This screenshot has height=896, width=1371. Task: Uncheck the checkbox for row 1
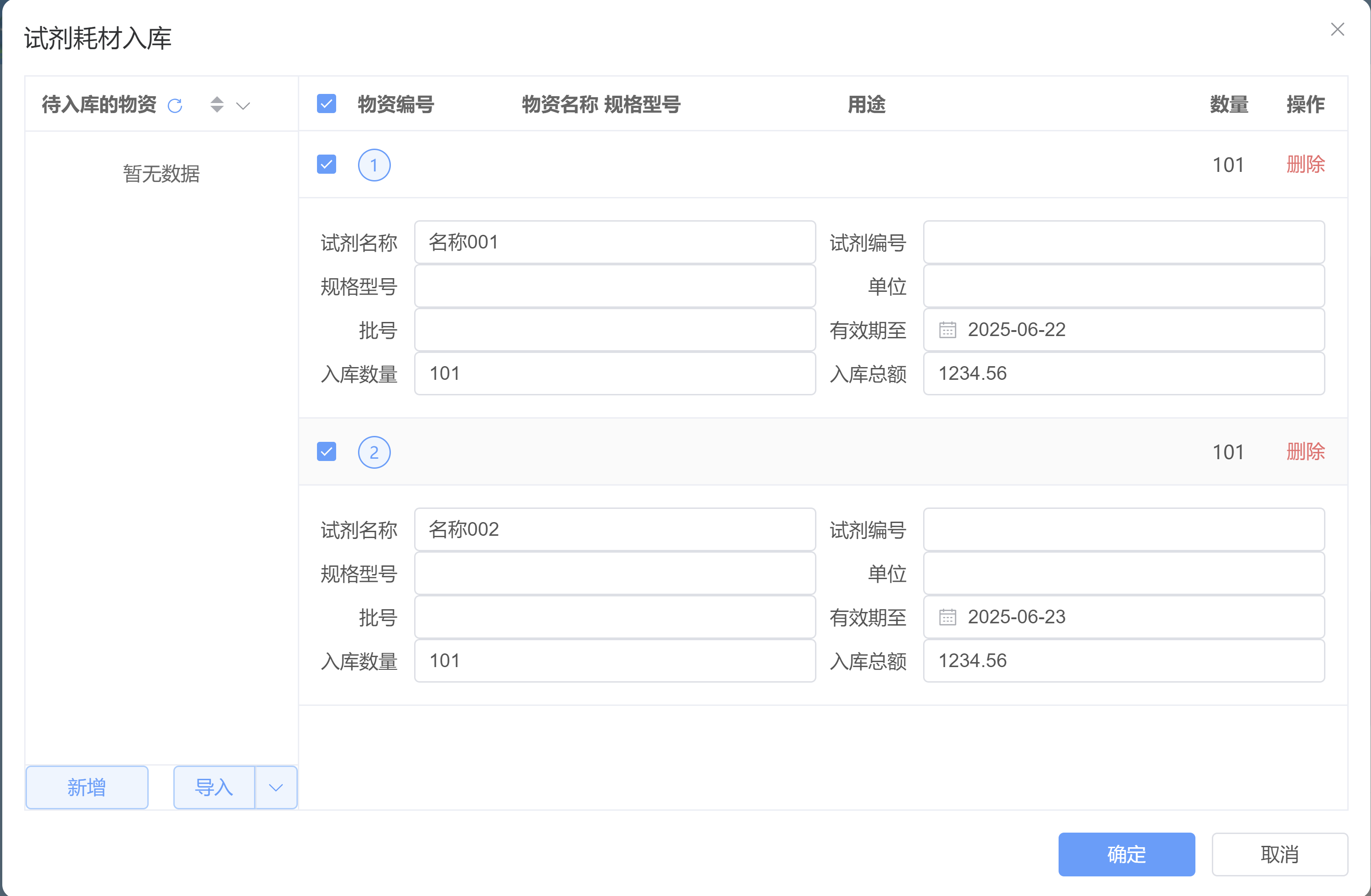point(327,165)
